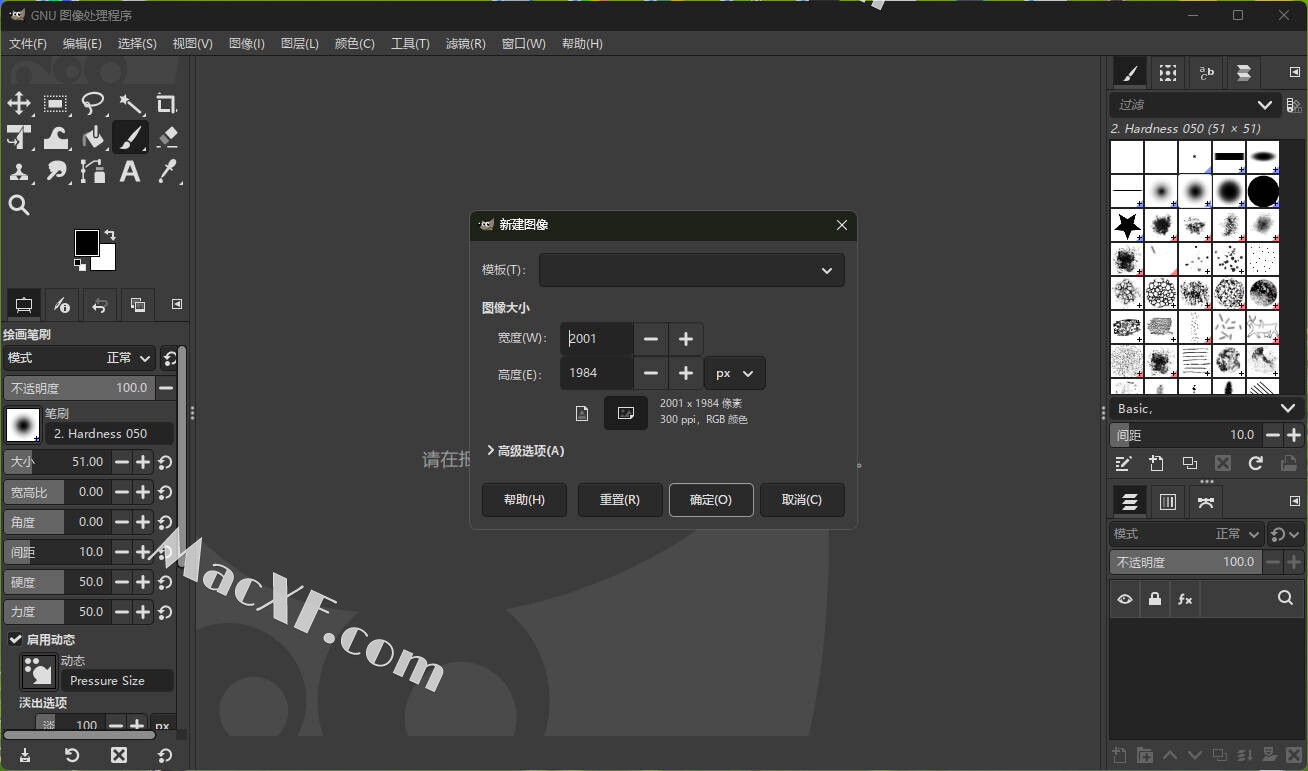The width and height of the screenshot is (1308, 771).
Task: Search layers with magnifier icon
Action: click(x=1286, y=598)
